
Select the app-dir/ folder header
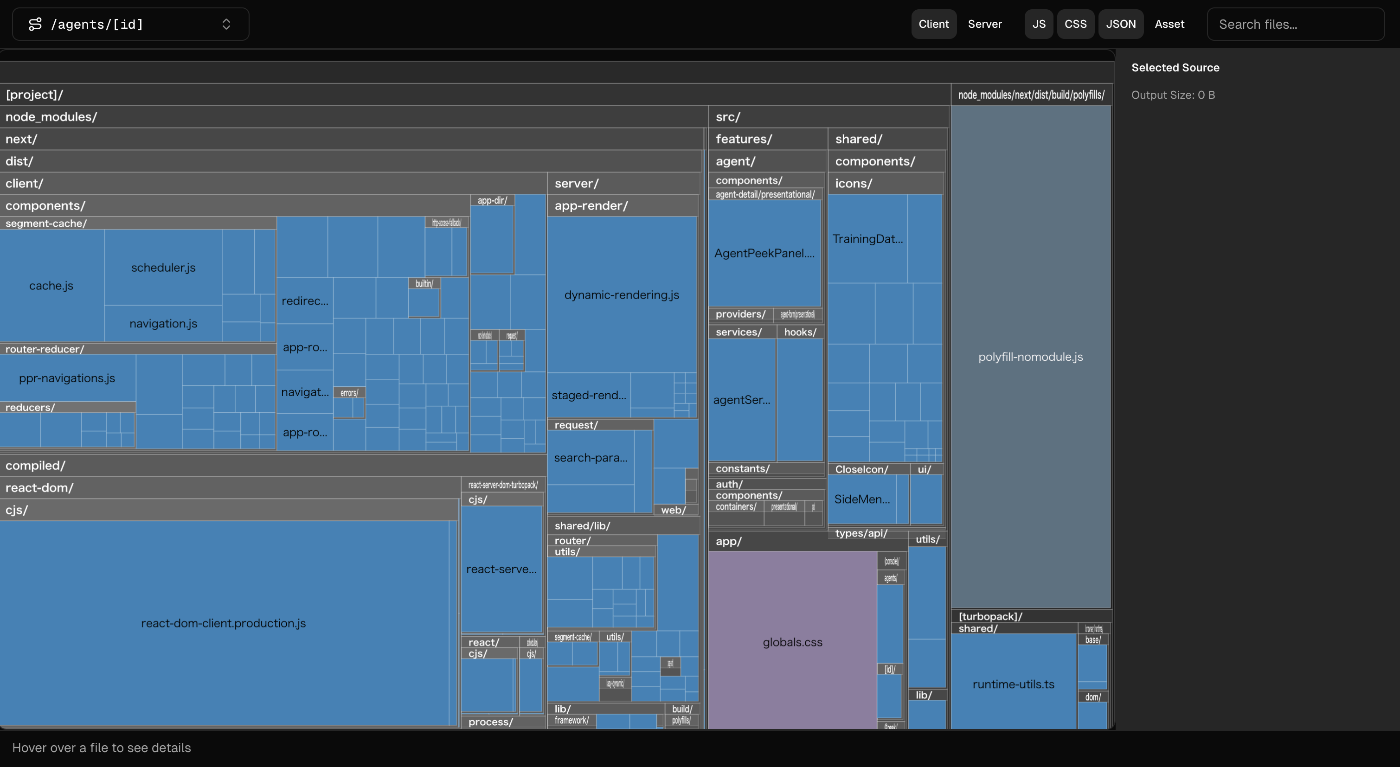[493, 200]
